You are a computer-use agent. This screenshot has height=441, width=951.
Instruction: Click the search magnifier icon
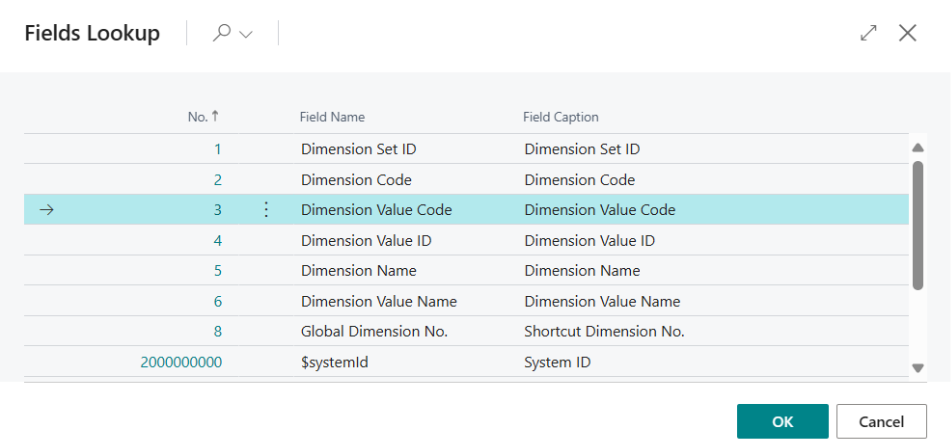(222, 33)
